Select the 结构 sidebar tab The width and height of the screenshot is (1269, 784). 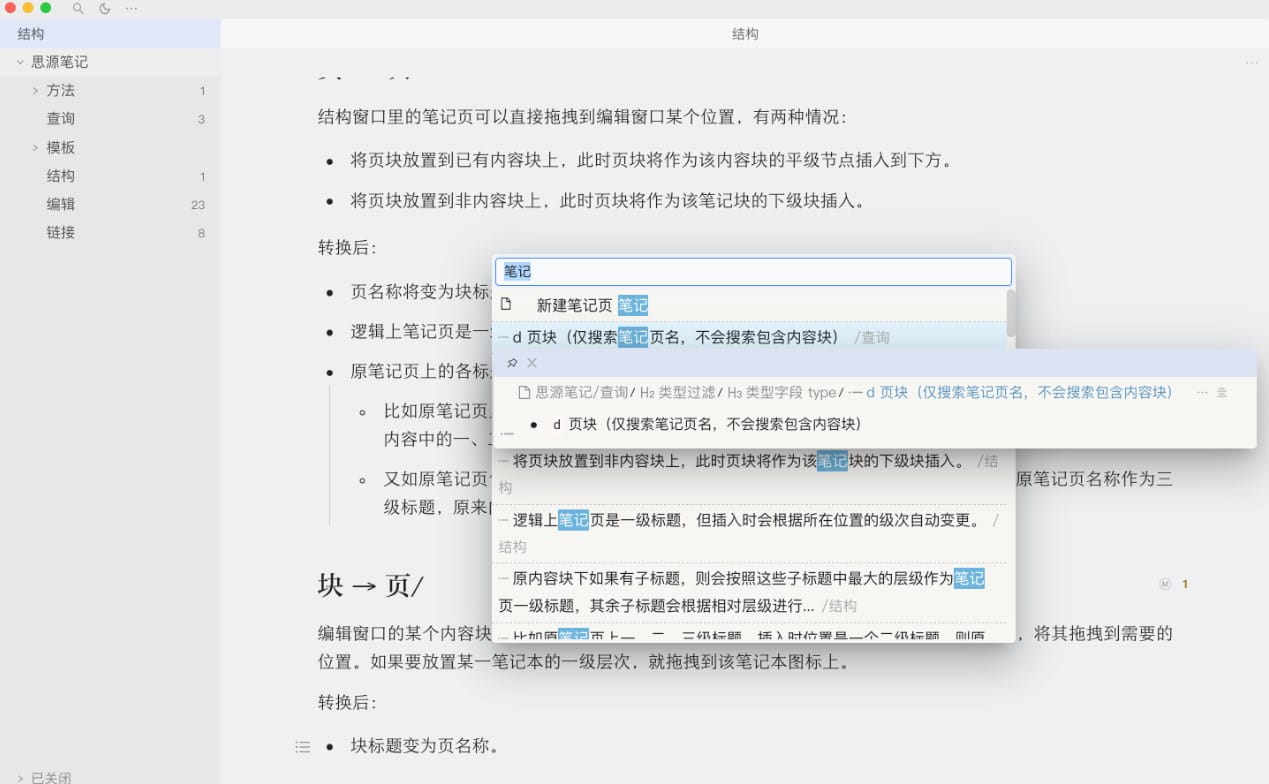(29, 33)
